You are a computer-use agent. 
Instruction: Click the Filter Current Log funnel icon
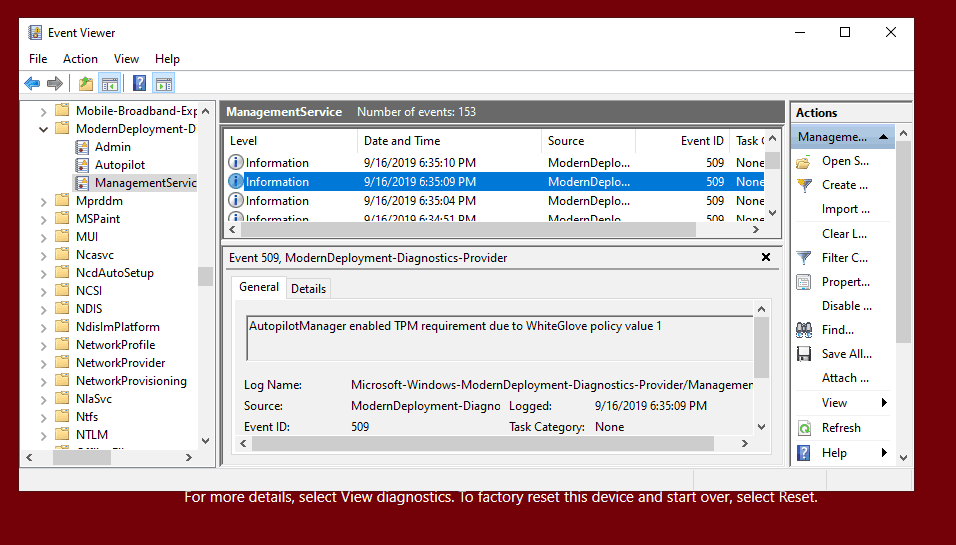pos(804,258)
